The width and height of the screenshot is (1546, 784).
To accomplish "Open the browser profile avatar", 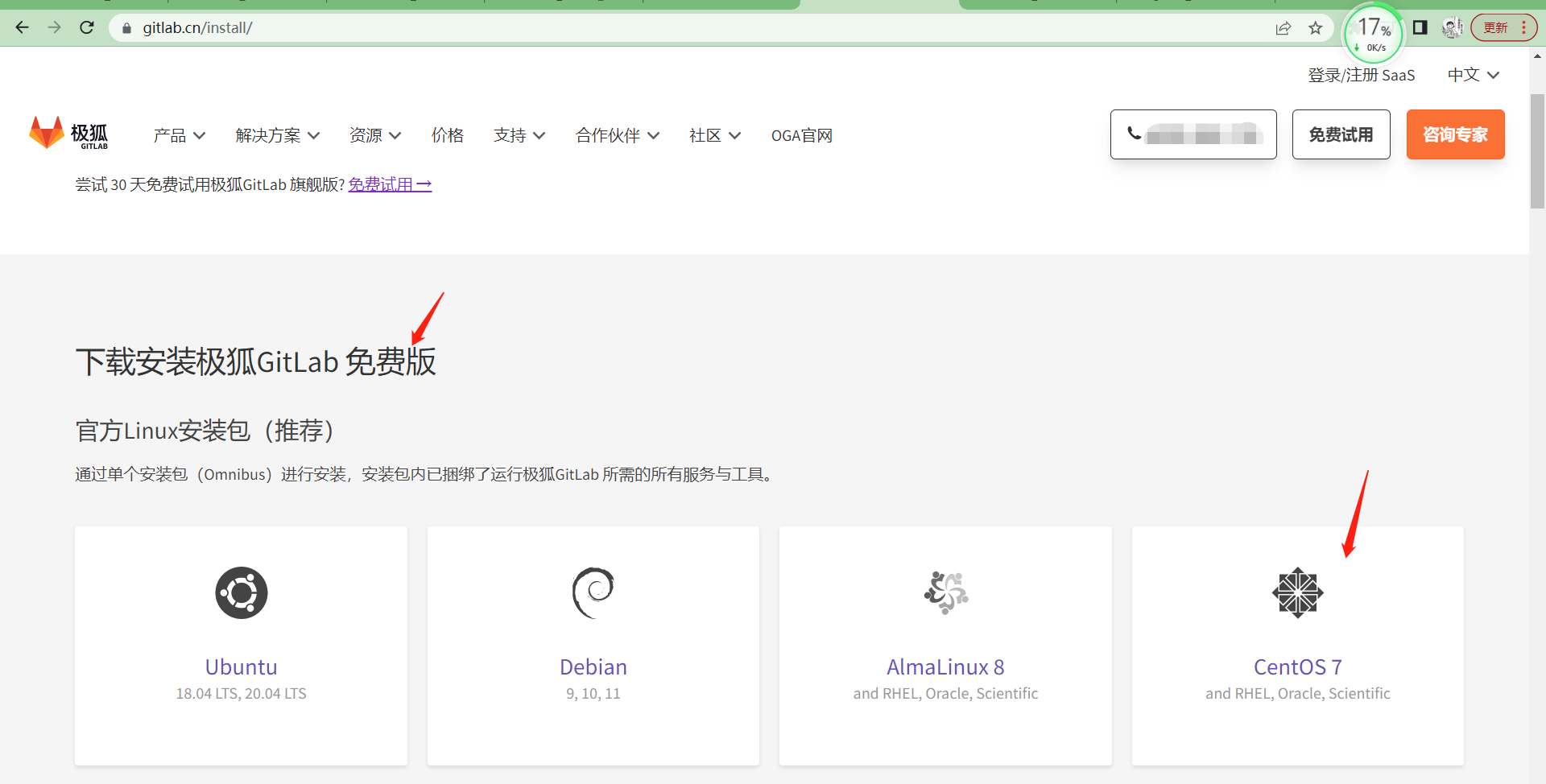I will (x=1452, y=28).
